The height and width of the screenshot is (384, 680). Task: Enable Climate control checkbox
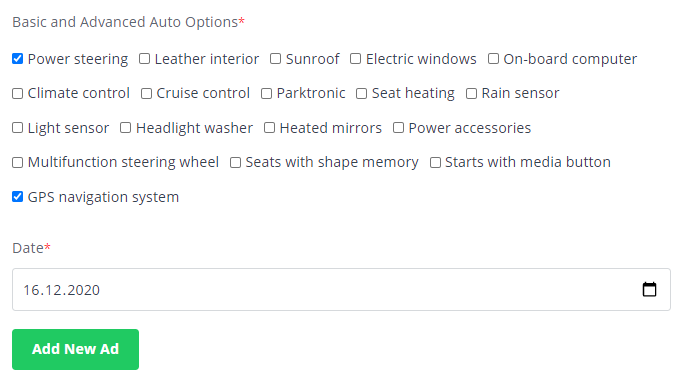coord(17,93)
